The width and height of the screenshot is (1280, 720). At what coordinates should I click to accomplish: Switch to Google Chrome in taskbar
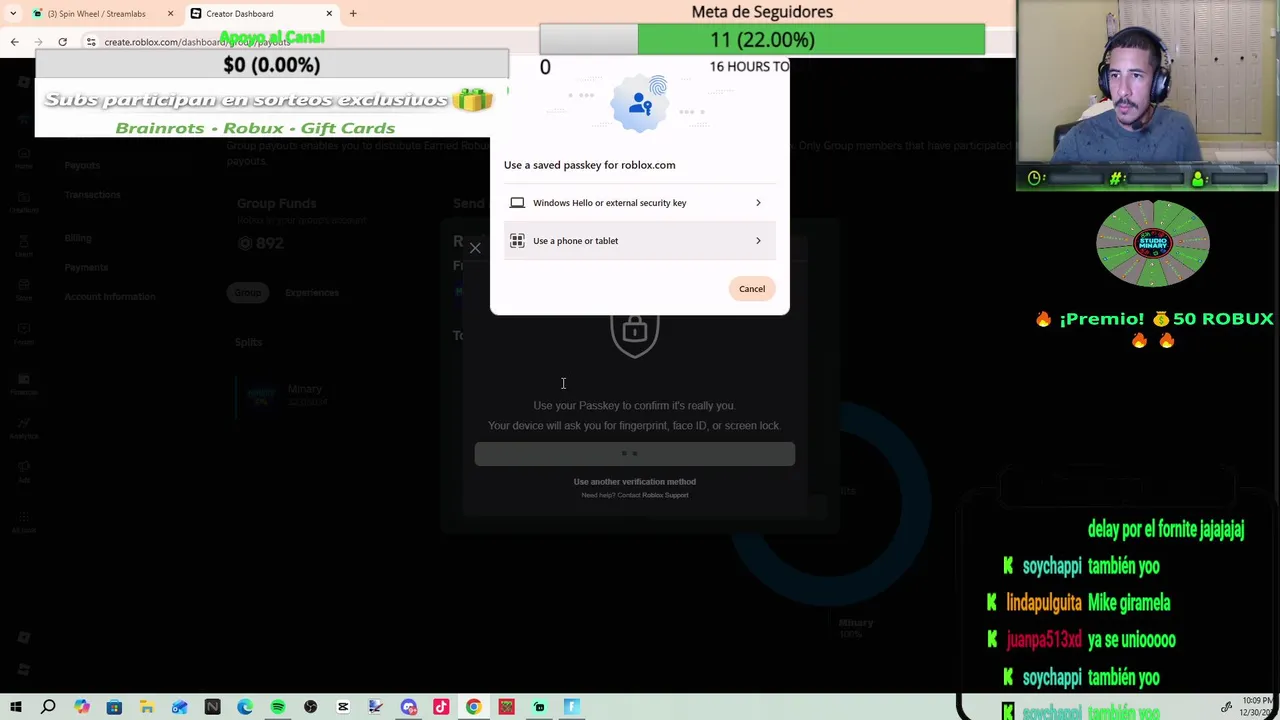pos(473,708)
